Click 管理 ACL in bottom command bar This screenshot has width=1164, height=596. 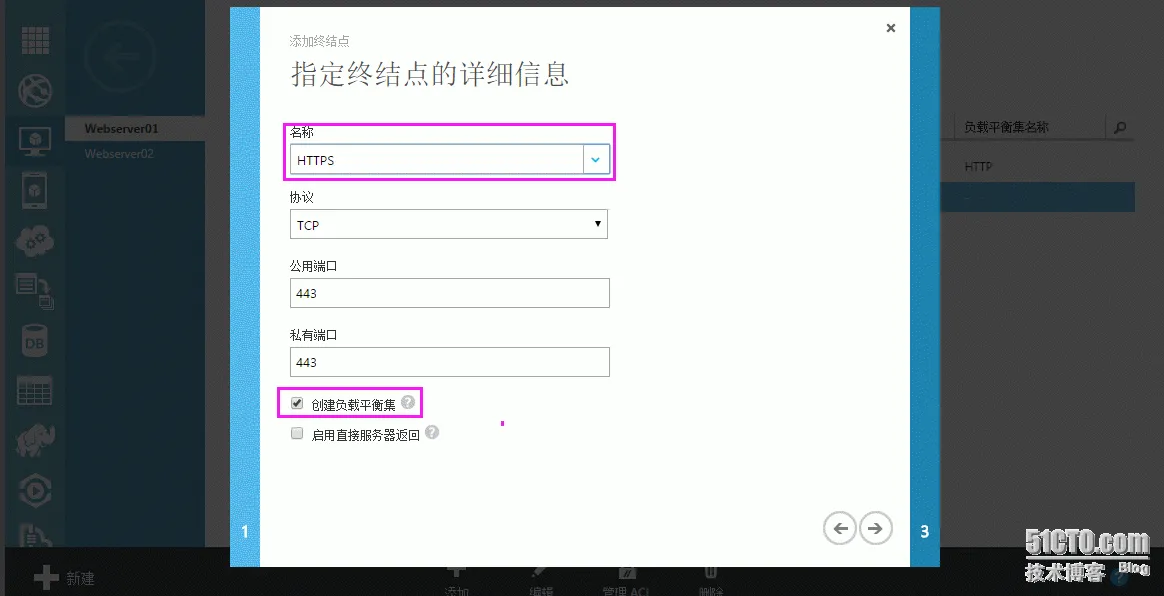[x=626, y=580]
